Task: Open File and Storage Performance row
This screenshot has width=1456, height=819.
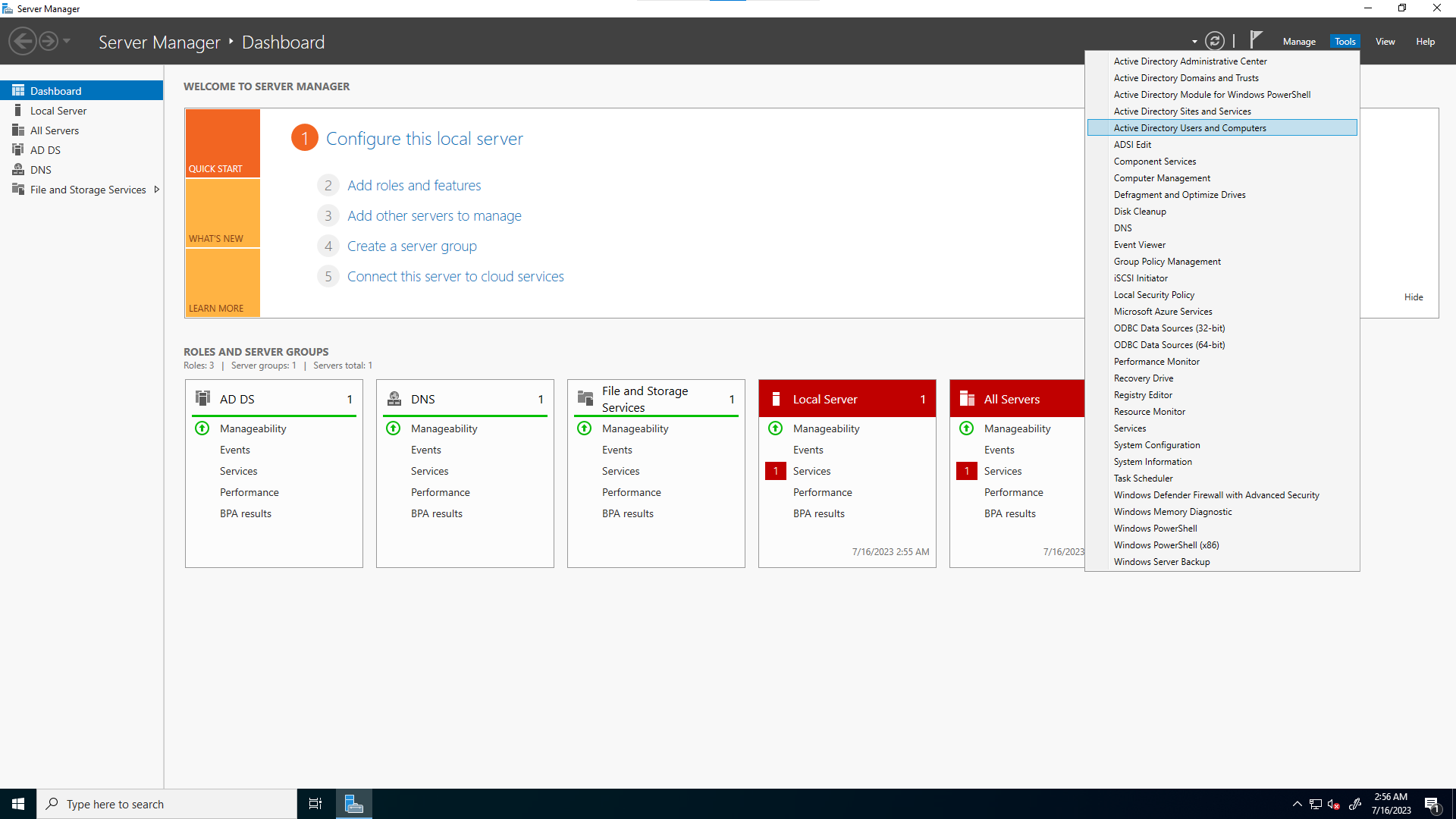Action: coord(632,492)
